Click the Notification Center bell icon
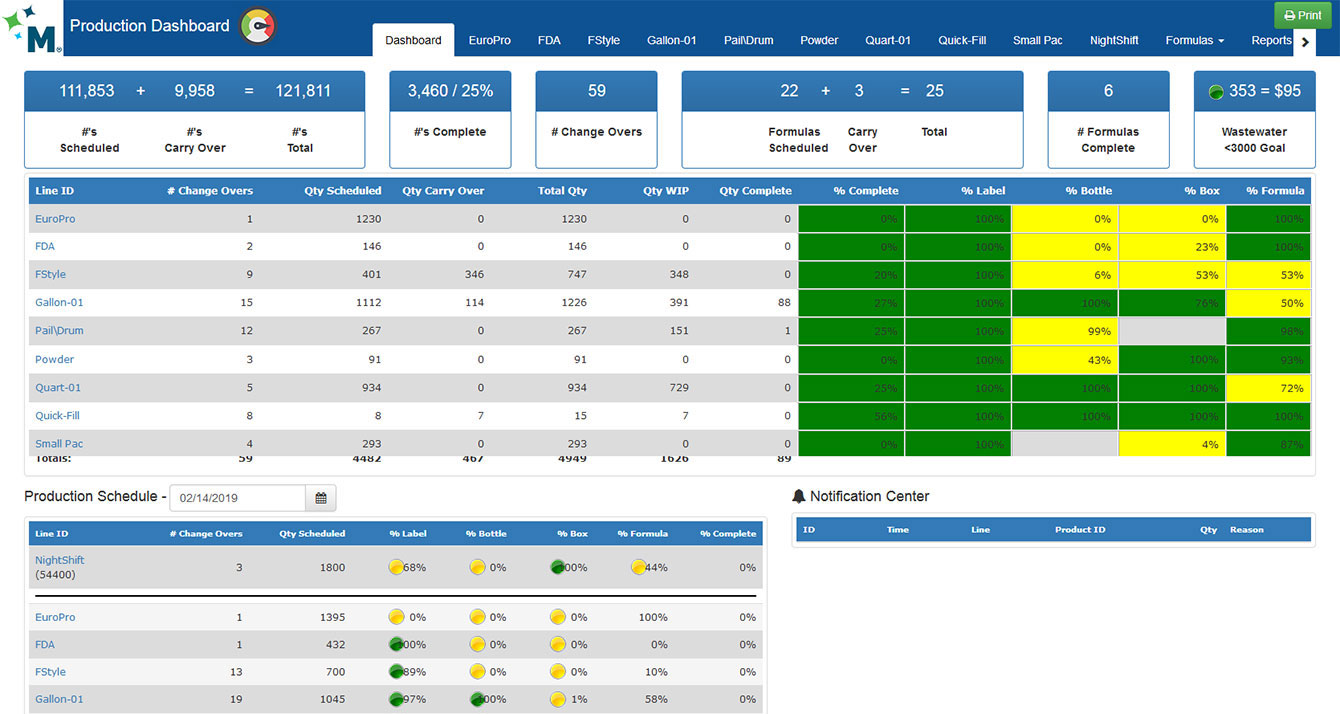Viewport: 1340px width, 714px height. [x=798, y=496]
